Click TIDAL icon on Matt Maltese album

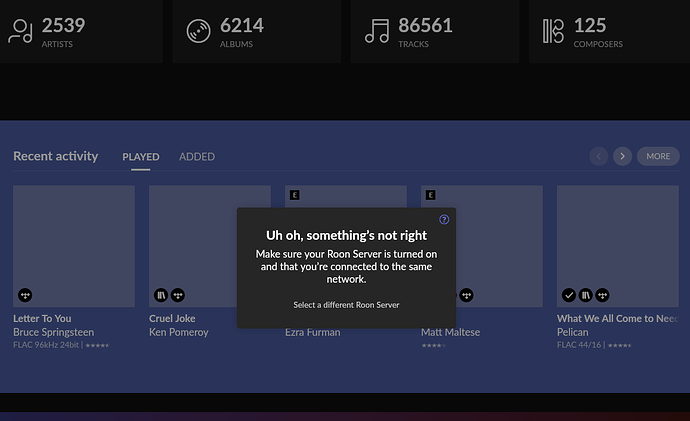point(466,295)
